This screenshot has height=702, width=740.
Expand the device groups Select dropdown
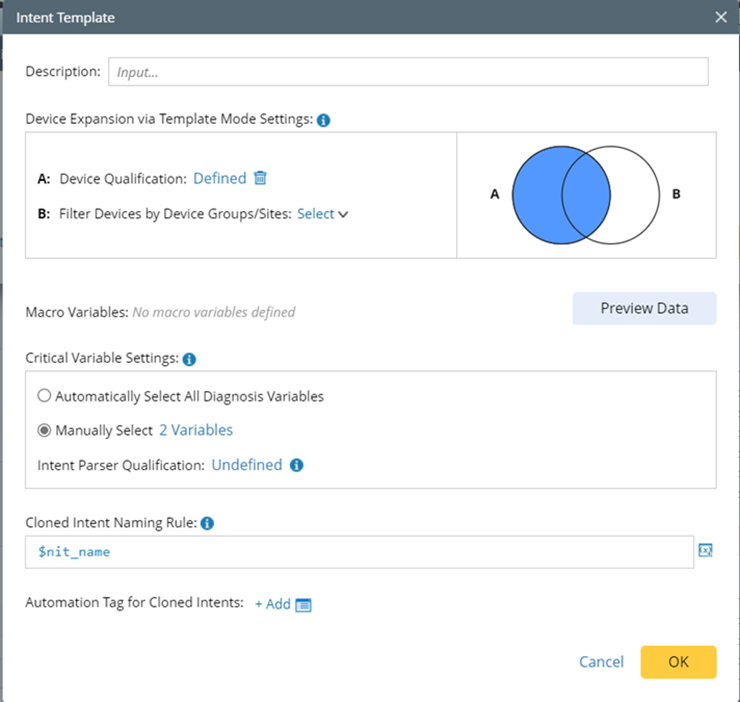[322, 213]
